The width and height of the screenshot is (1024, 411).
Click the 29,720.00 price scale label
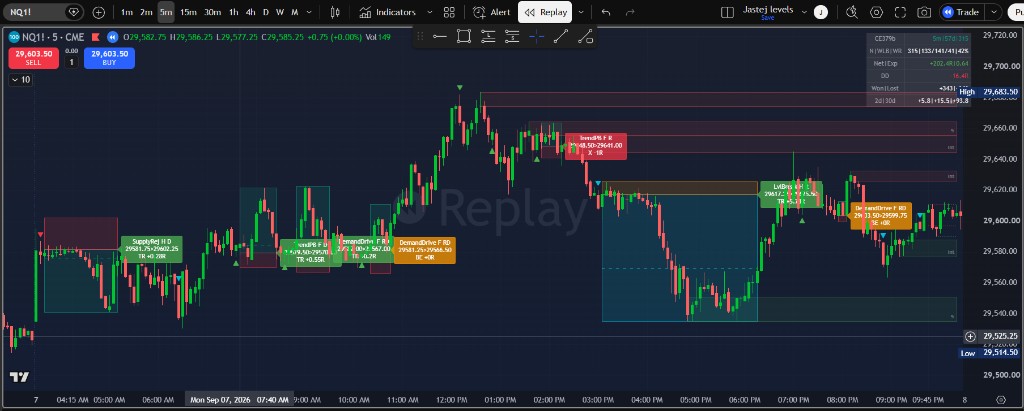coord(1000,35)
